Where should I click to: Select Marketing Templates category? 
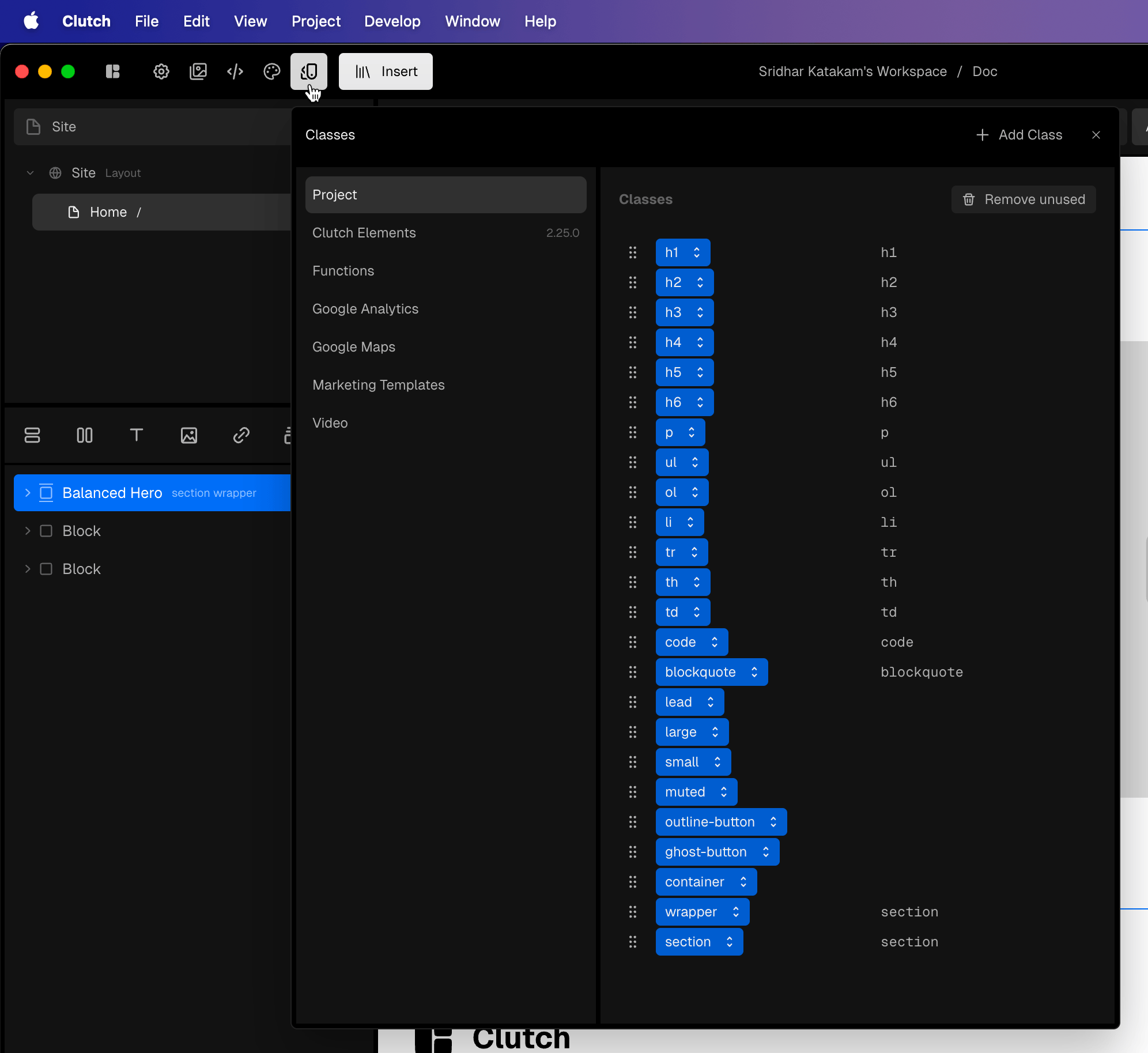click(446, 385)
